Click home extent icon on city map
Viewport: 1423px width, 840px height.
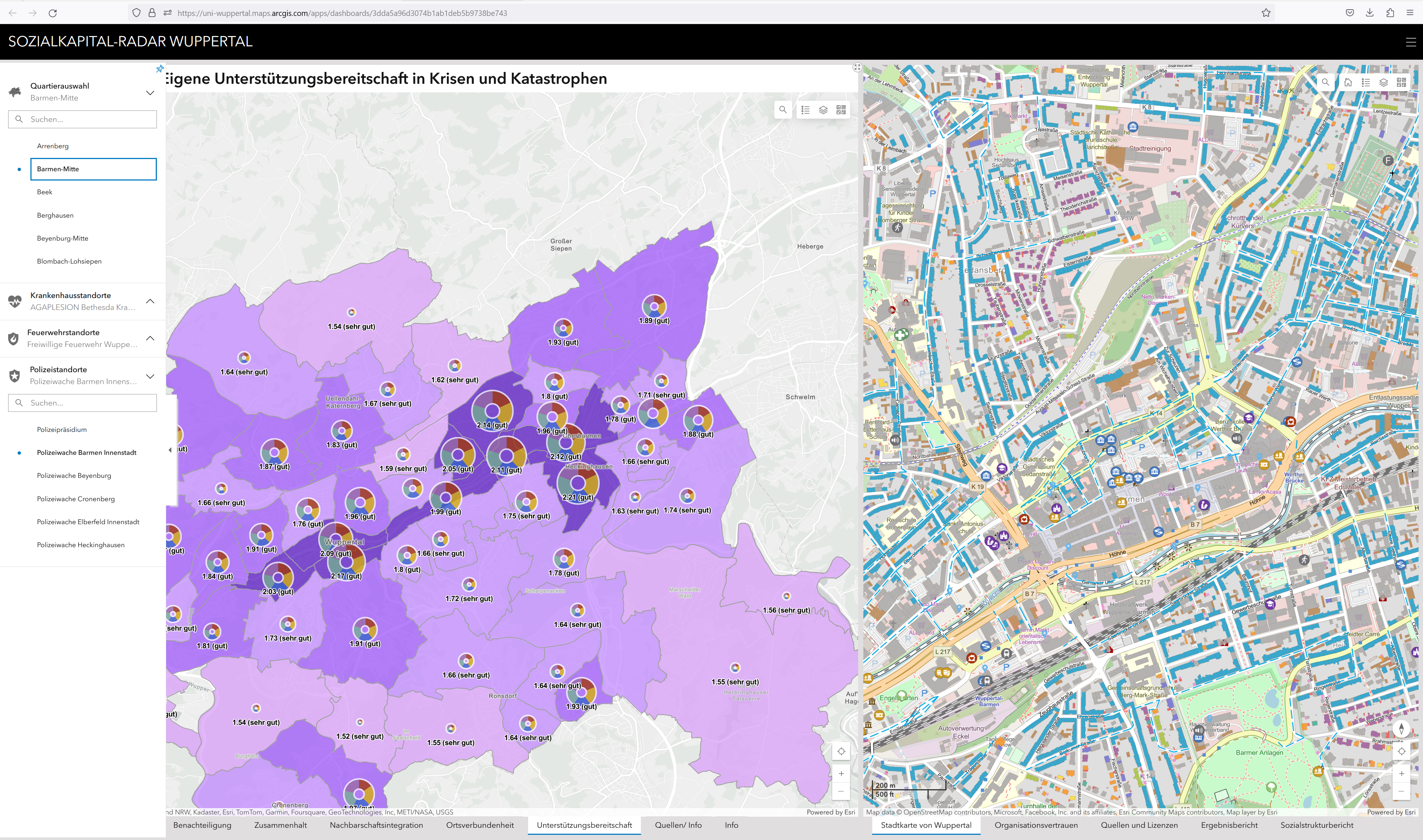point(1348,82)
